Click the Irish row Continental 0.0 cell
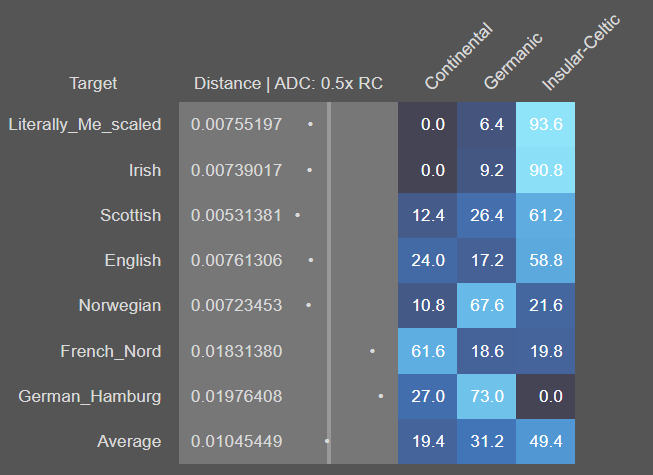This screenshot has width=653, height=475. pos(427,170)
